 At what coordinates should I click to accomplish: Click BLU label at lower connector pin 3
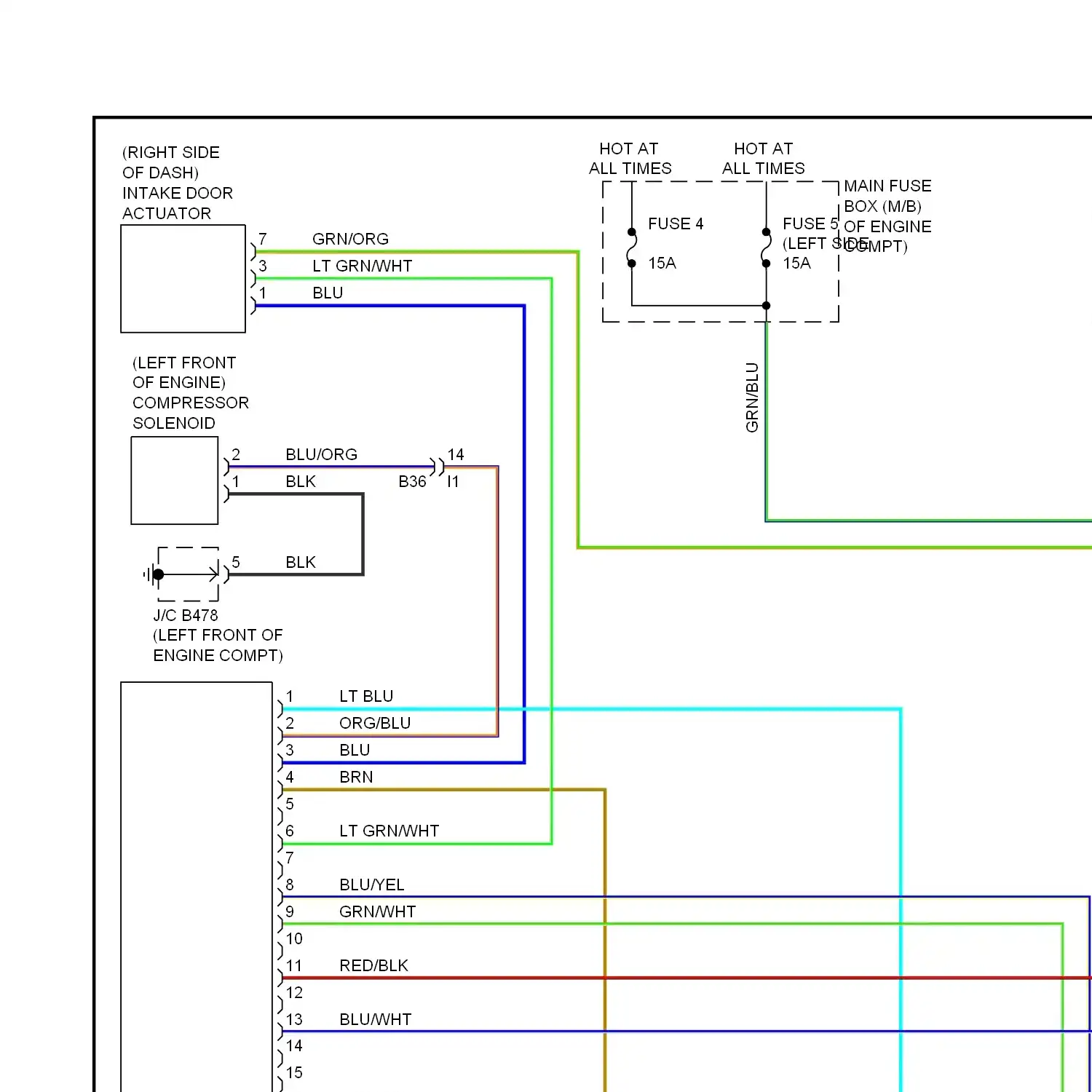[355, 750]
